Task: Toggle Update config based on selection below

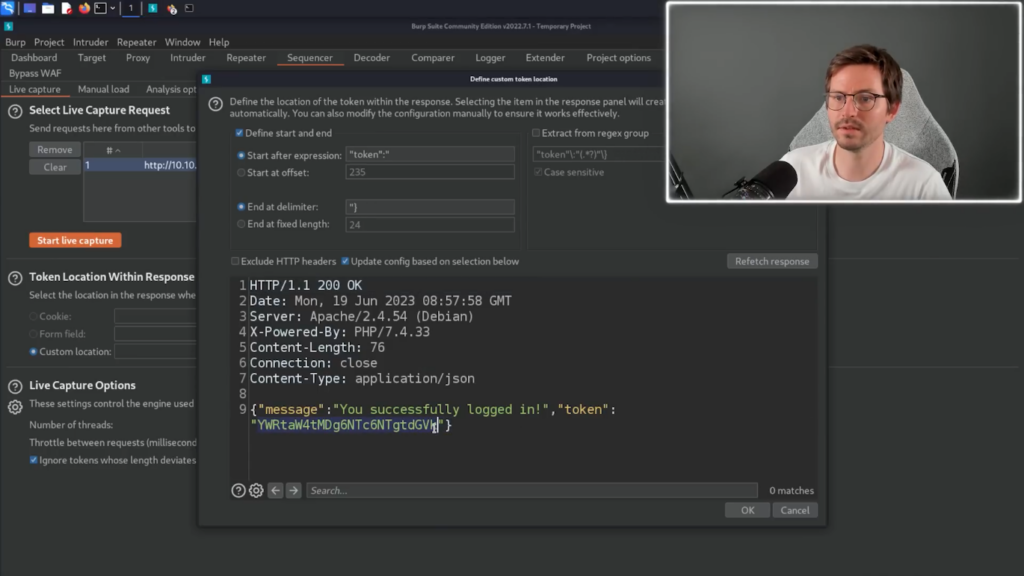Action: click(x=345, y=261)
